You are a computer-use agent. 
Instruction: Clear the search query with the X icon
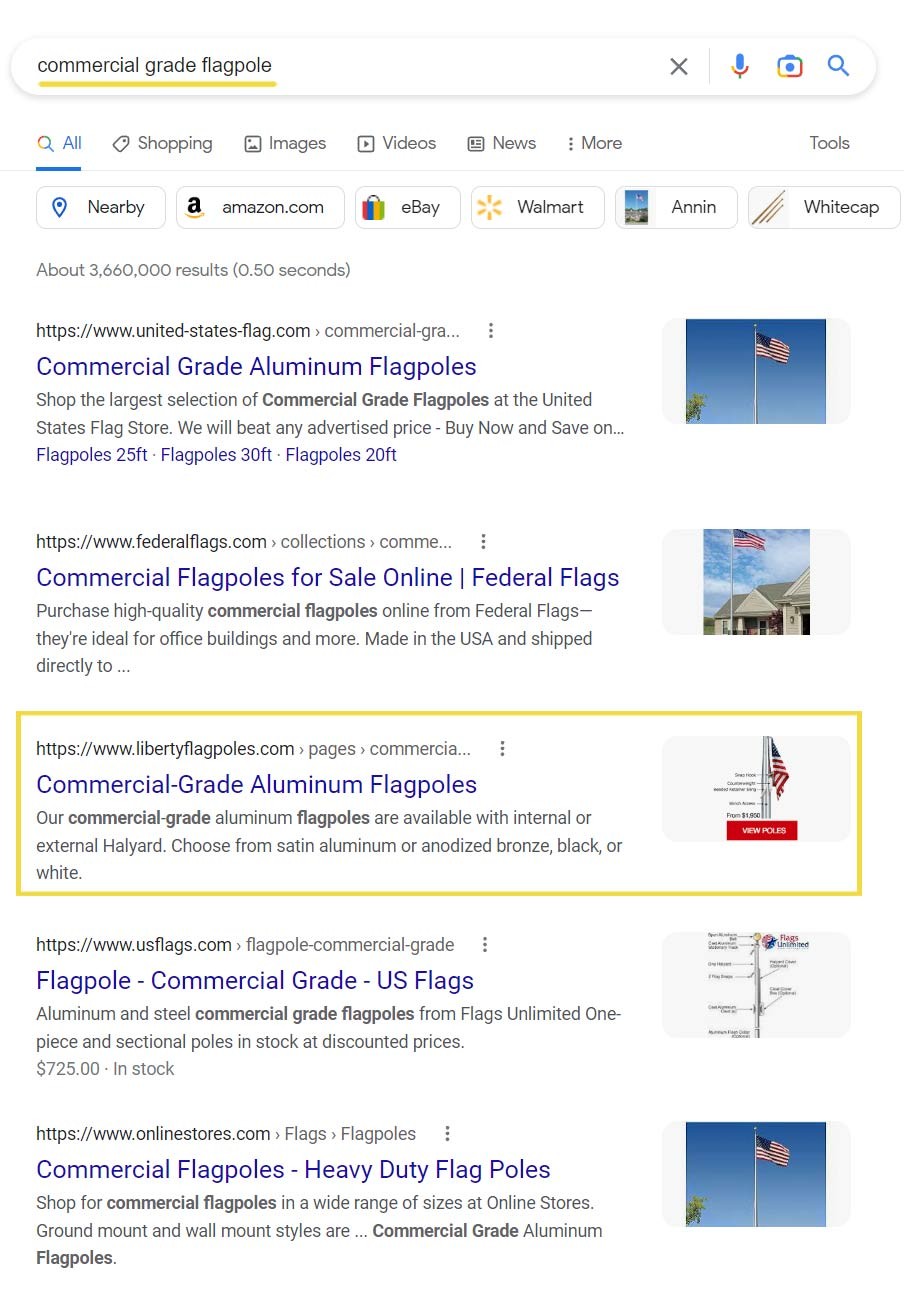(679, 67)
